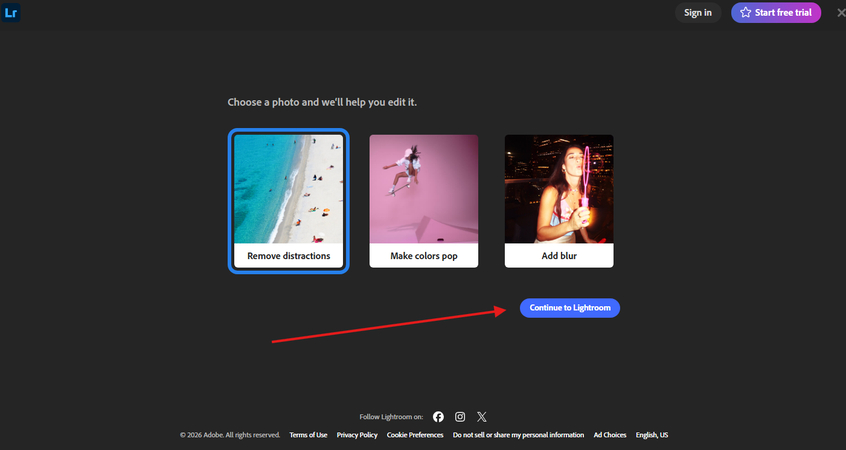The image size is (846, 450).
Task: Start the free trial
Action: (x=776, y=12)
